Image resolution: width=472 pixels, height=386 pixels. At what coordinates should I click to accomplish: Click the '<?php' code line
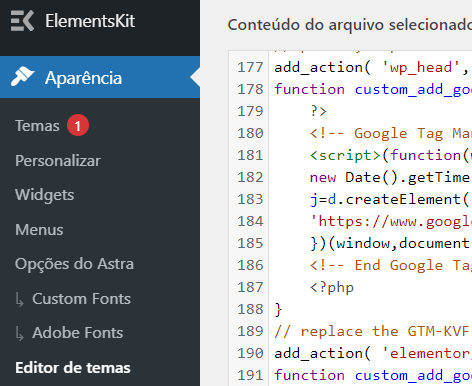point(332,288)
